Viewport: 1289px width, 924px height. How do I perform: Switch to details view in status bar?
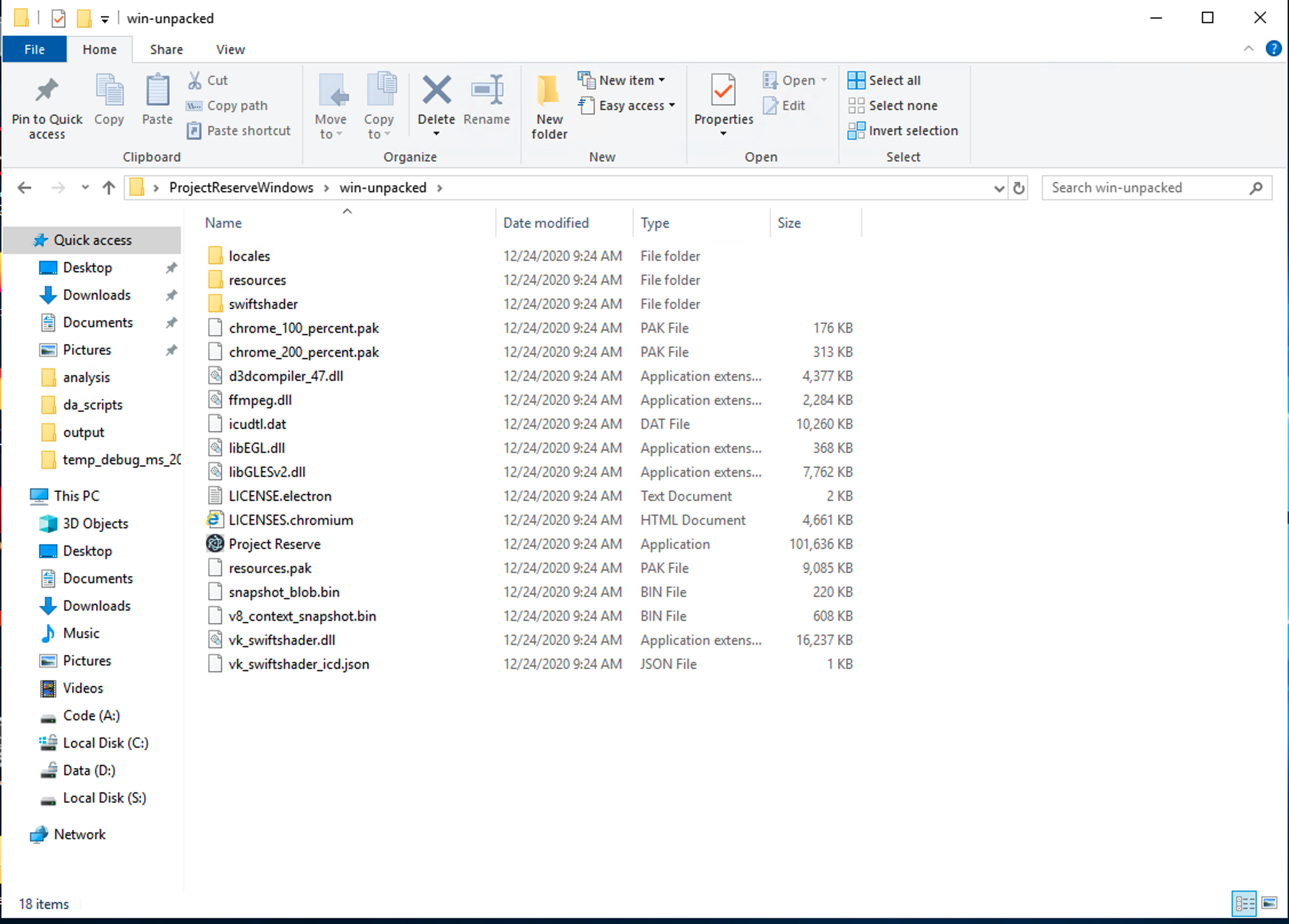pyautogui.click(x=1244, y=903)
